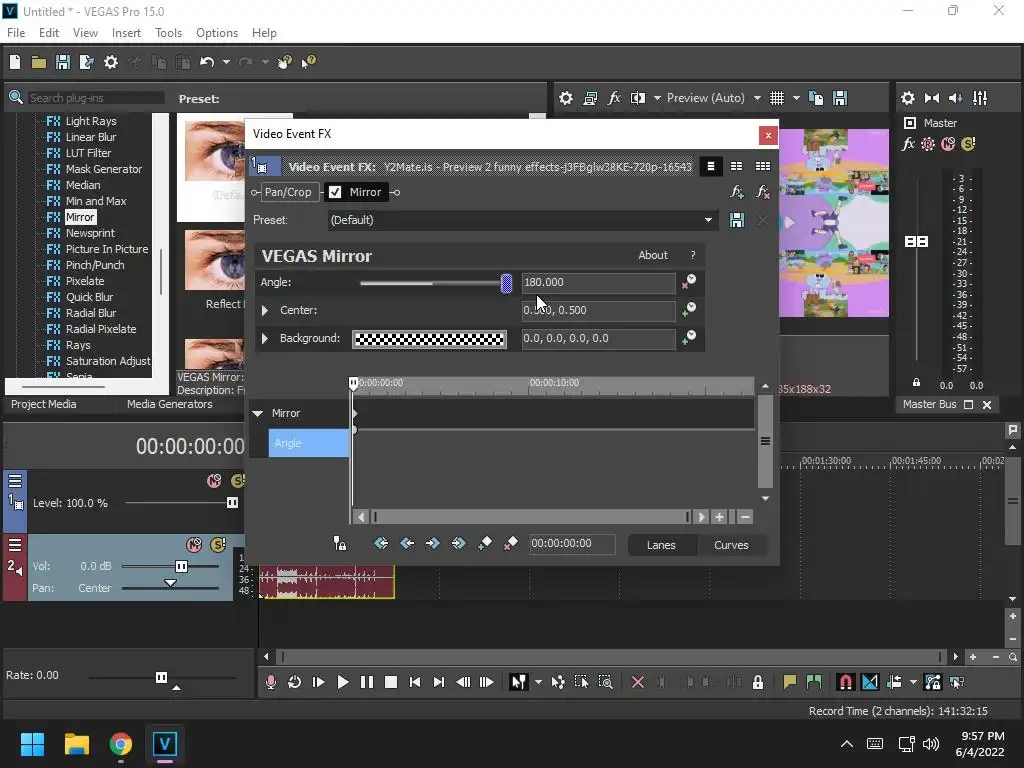Uncheck the Mirror effect checkbox
Viewport: 1024px width, 768px height.
[335, 192]
